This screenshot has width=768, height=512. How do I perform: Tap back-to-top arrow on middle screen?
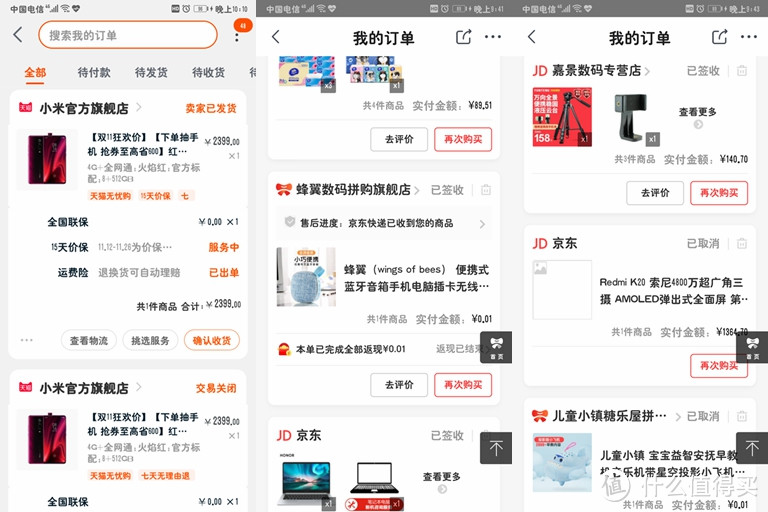(496, 448)
